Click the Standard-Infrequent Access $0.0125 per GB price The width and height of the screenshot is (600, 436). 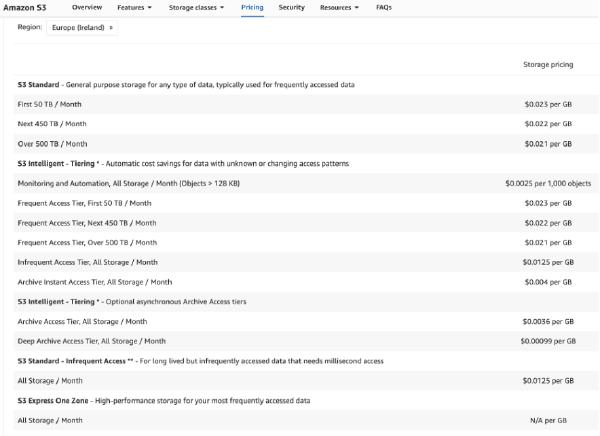coord(548,381)
